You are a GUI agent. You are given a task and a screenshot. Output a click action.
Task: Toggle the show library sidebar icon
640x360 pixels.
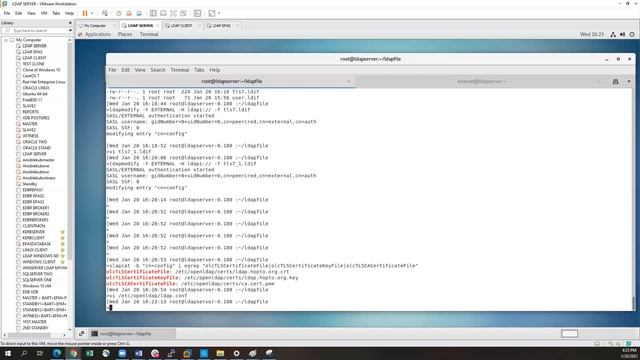153,13
